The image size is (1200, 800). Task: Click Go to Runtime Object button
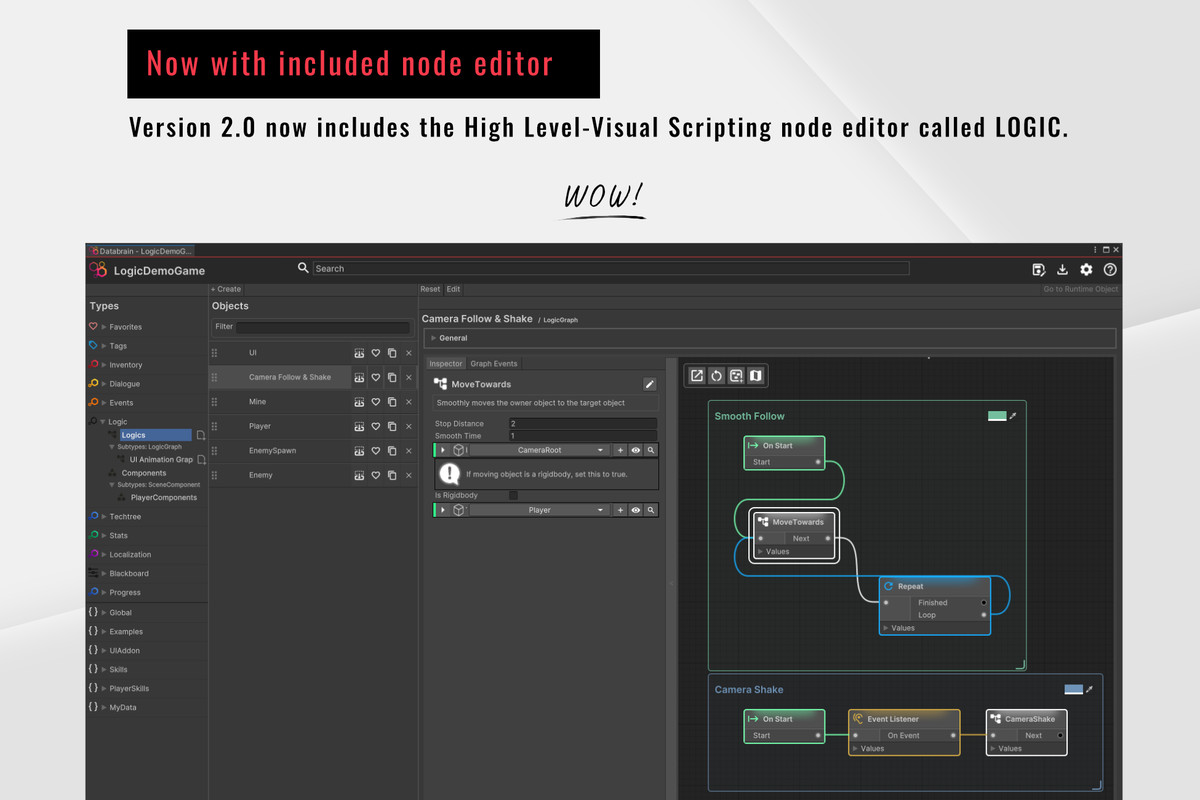[x=1081, y=289]
